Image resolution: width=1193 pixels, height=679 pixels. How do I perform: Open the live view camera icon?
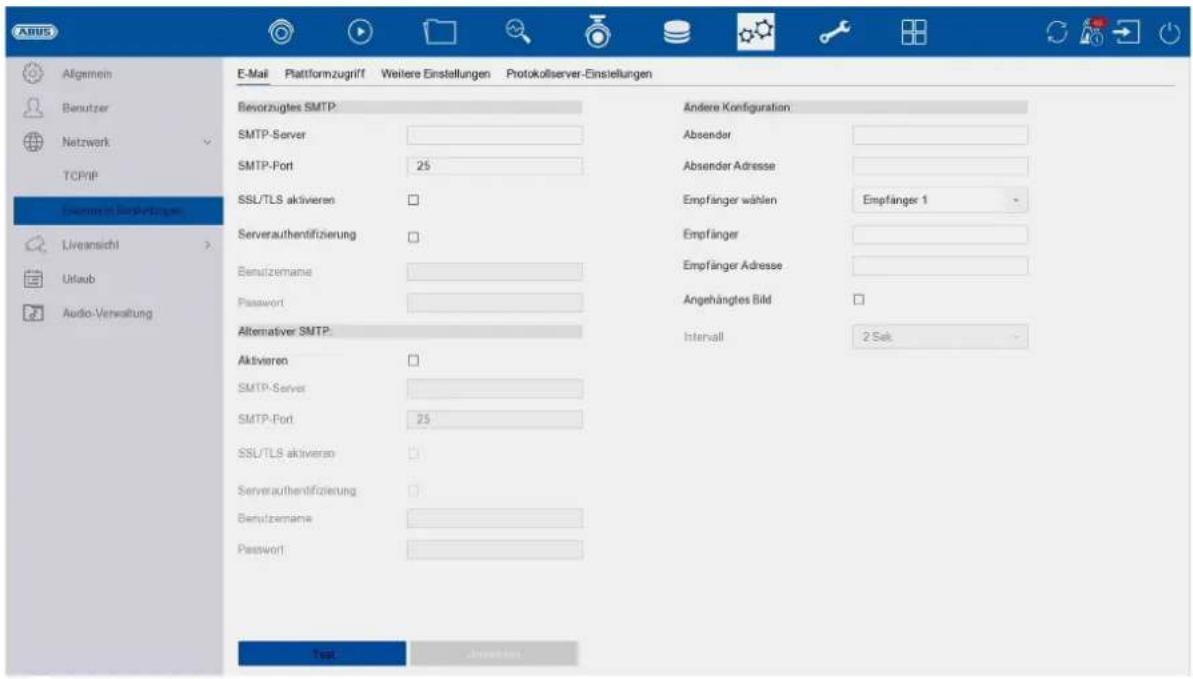click(282, 32)
